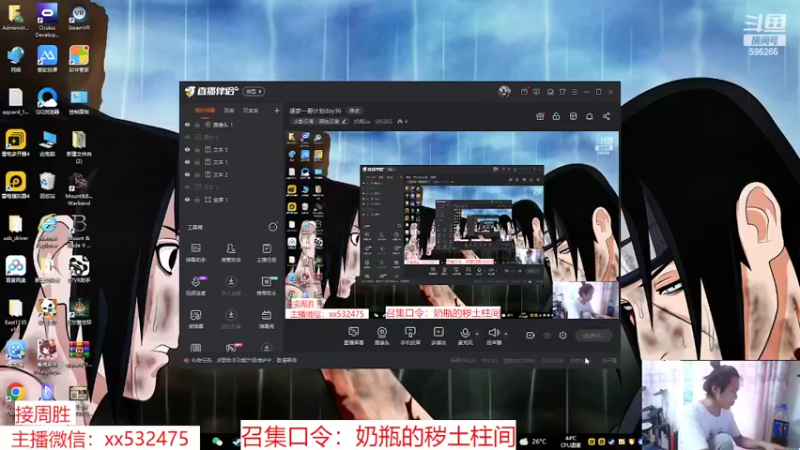
Task: Open stream settings gear
Action: point(563,335)
